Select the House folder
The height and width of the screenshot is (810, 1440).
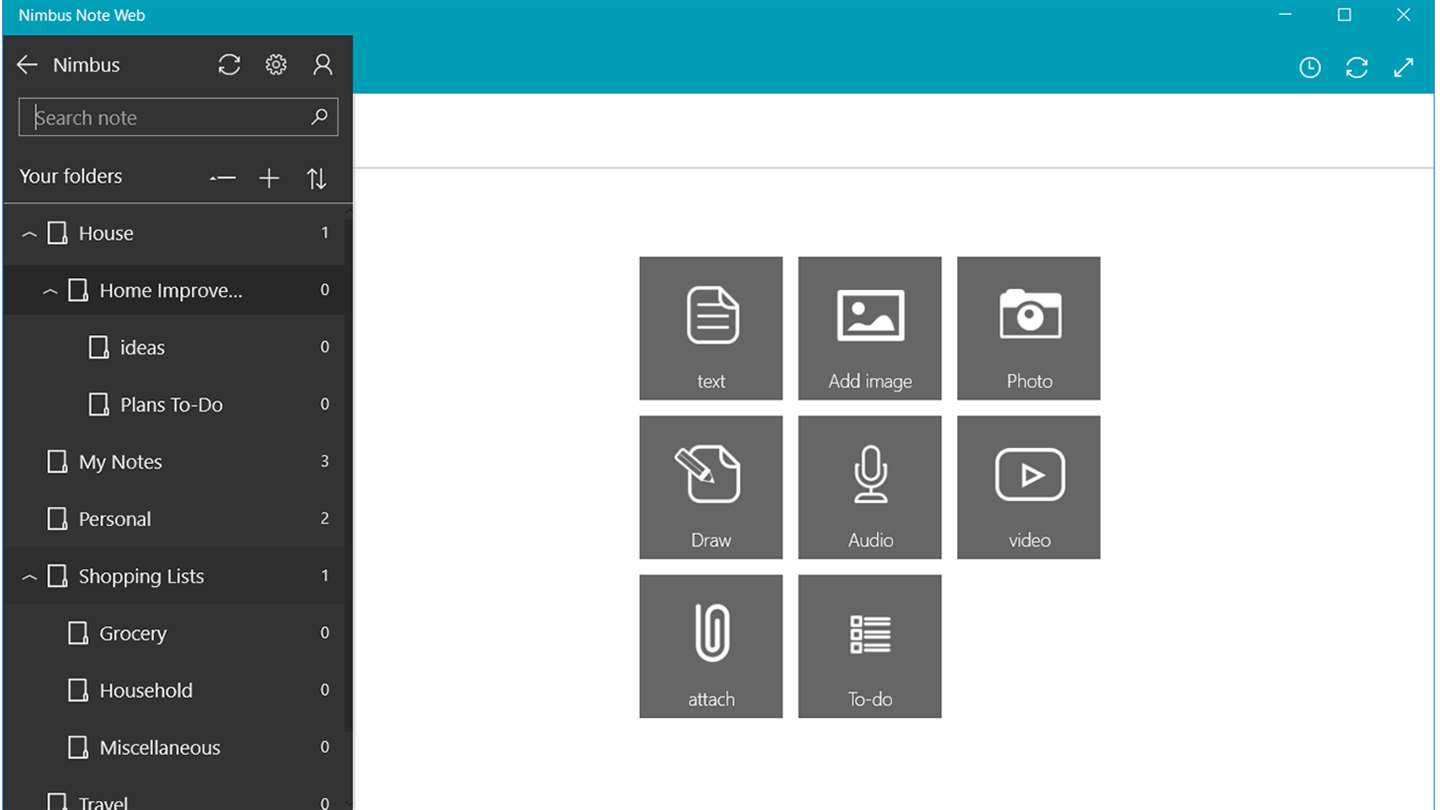(x=174, y=233)
